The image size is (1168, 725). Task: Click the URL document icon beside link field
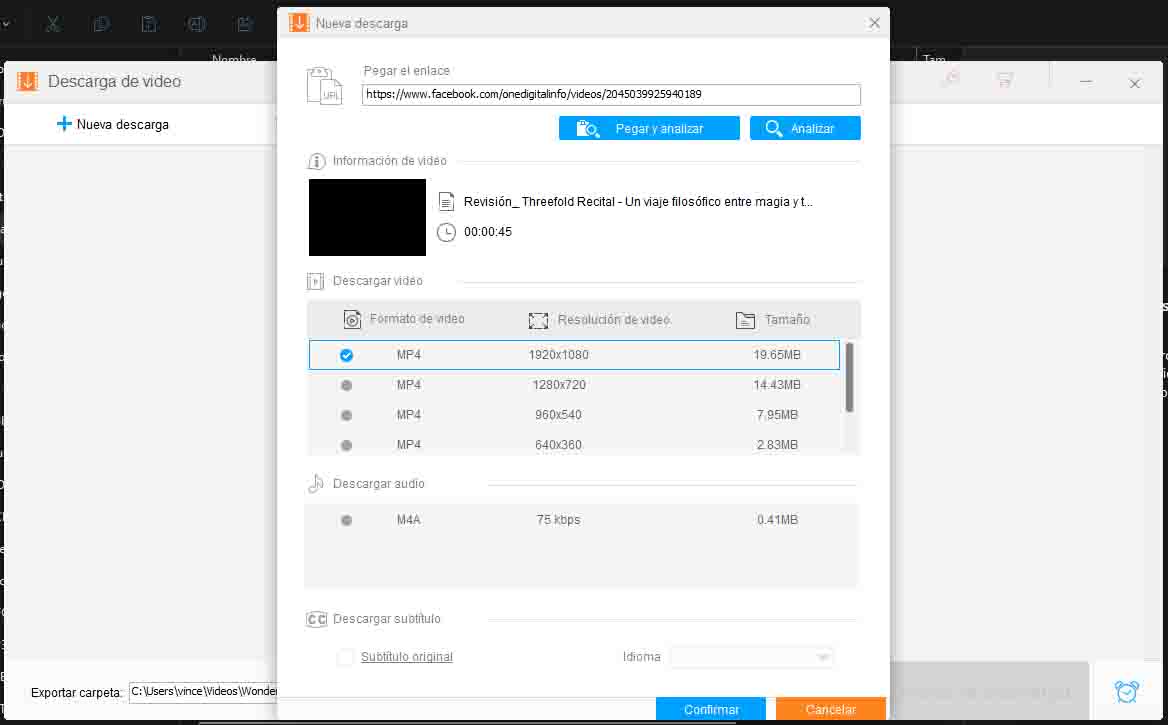pos(325,86)
